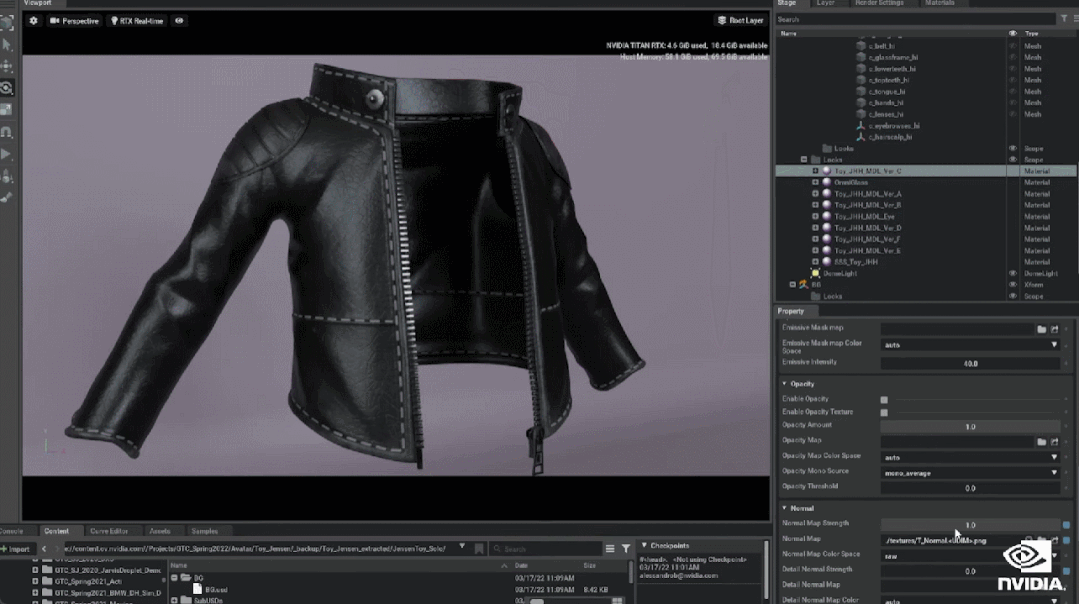Enable the Opacity Texture checkbox
This screenshot has height=604, width=1079.
point(884,412)
